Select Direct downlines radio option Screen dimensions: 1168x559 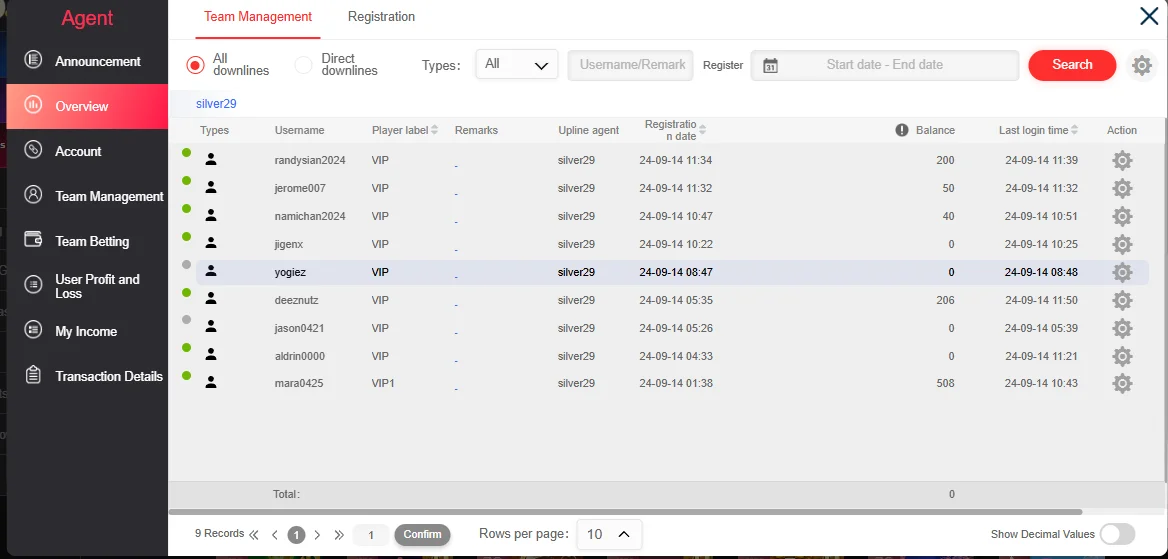pos(303,65)
